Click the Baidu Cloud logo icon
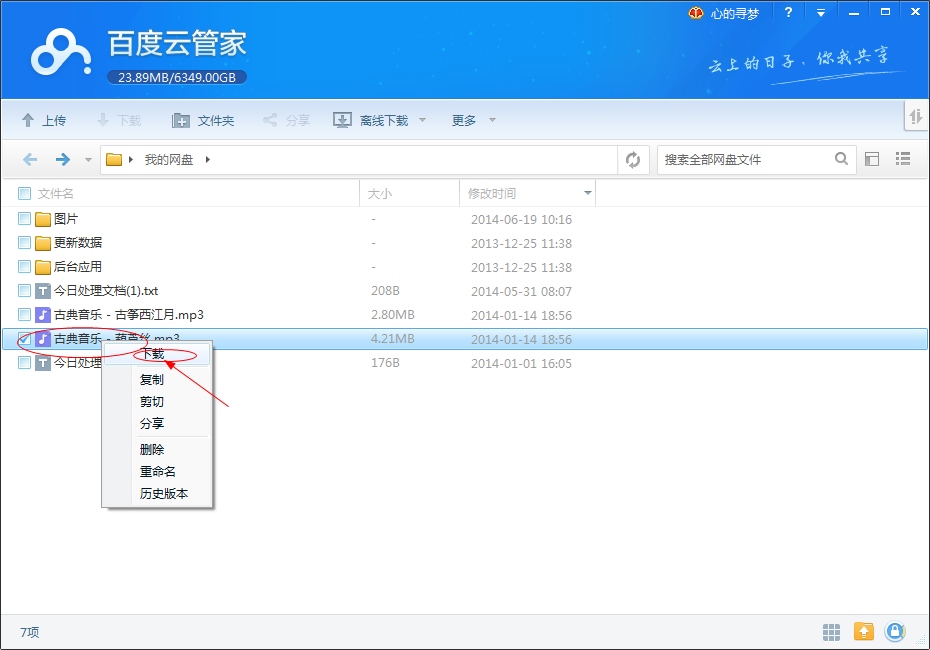 (62, 54)
